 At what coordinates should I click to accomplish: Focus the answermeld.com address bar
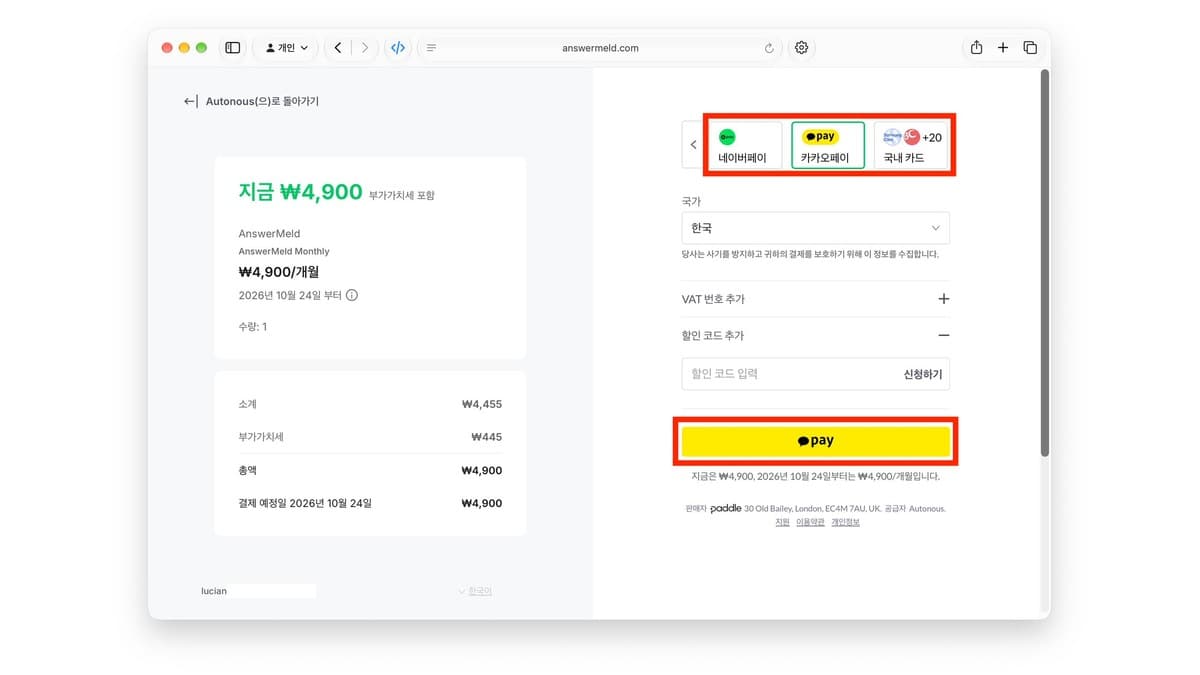(600, 48)
